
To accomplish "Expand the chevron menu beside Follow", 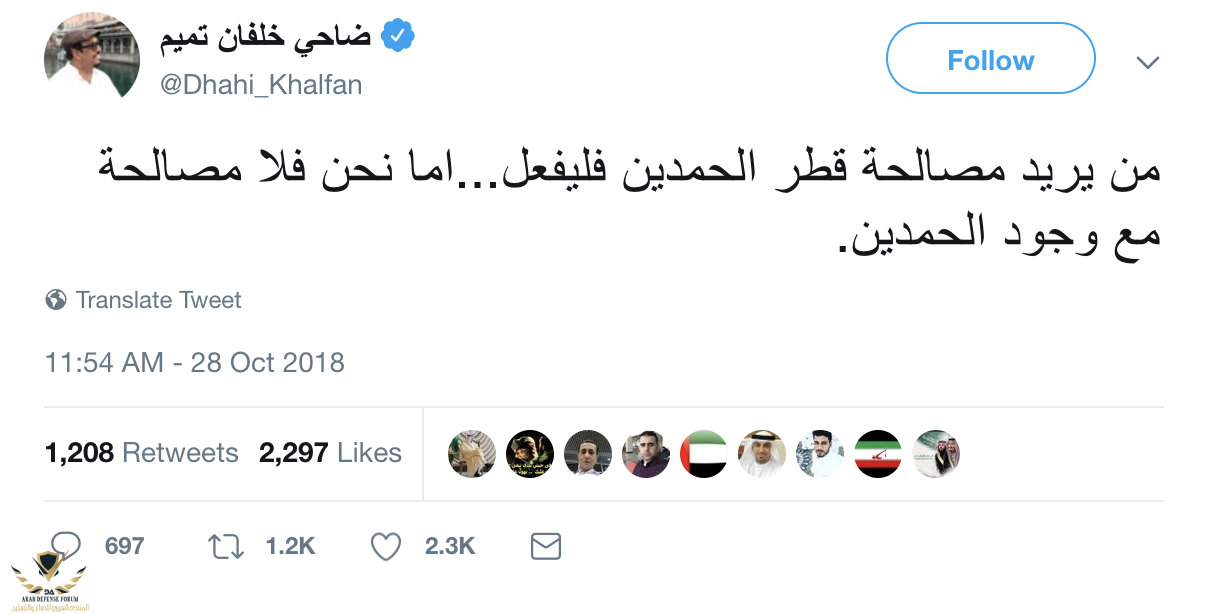I will (1148, 62).
